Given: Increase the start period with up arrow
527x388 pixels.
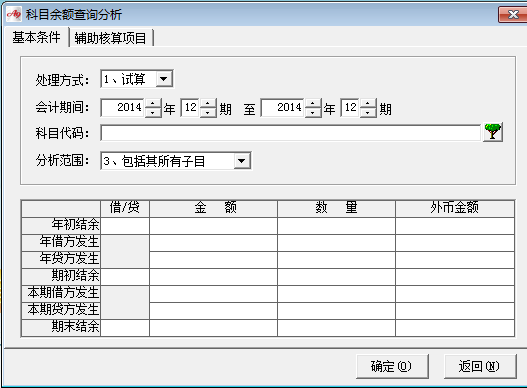Looking at the screenshot, I should (x=208, y=103).
